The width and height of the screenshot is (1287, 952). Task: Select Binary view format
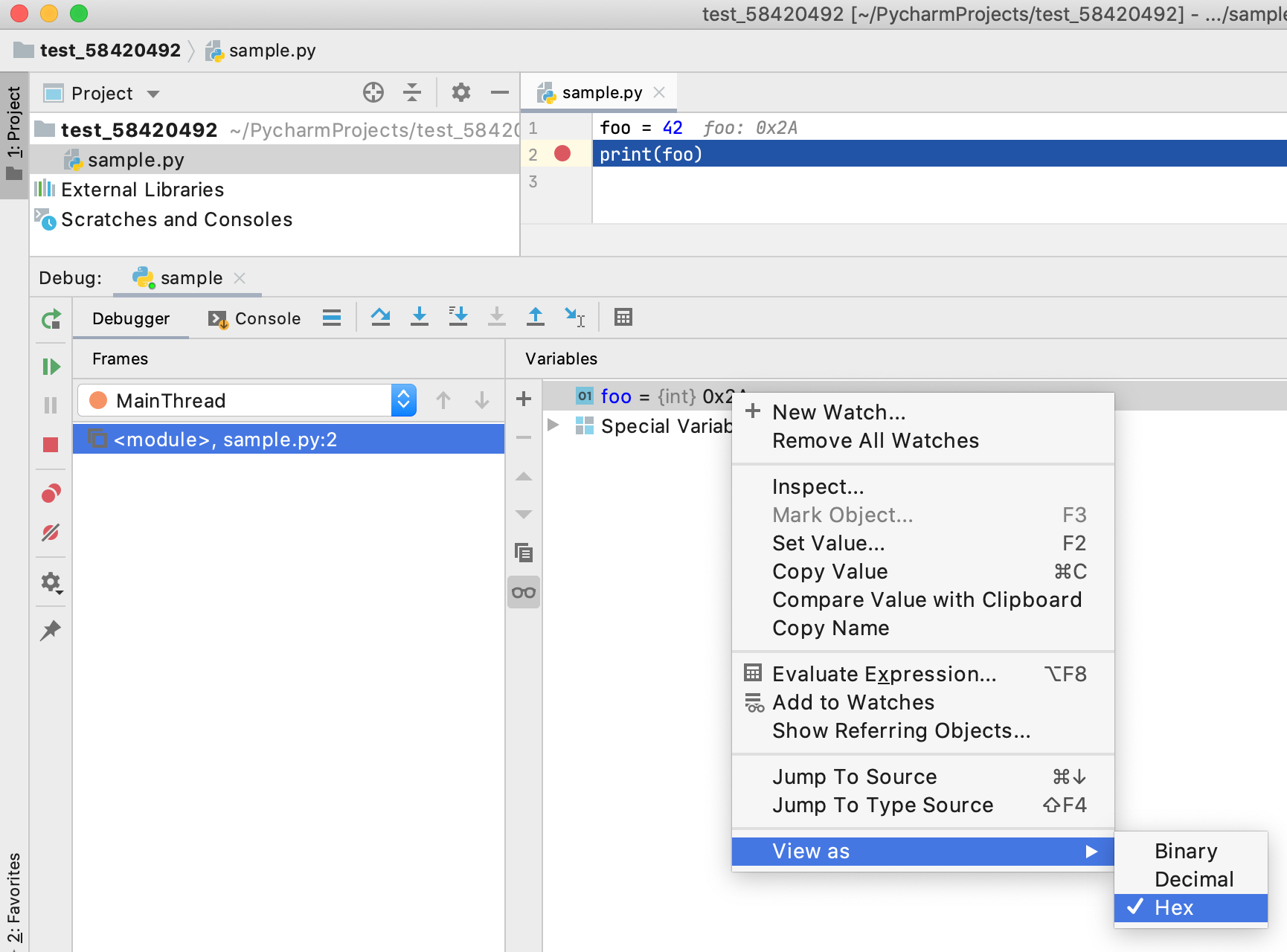1190,851
